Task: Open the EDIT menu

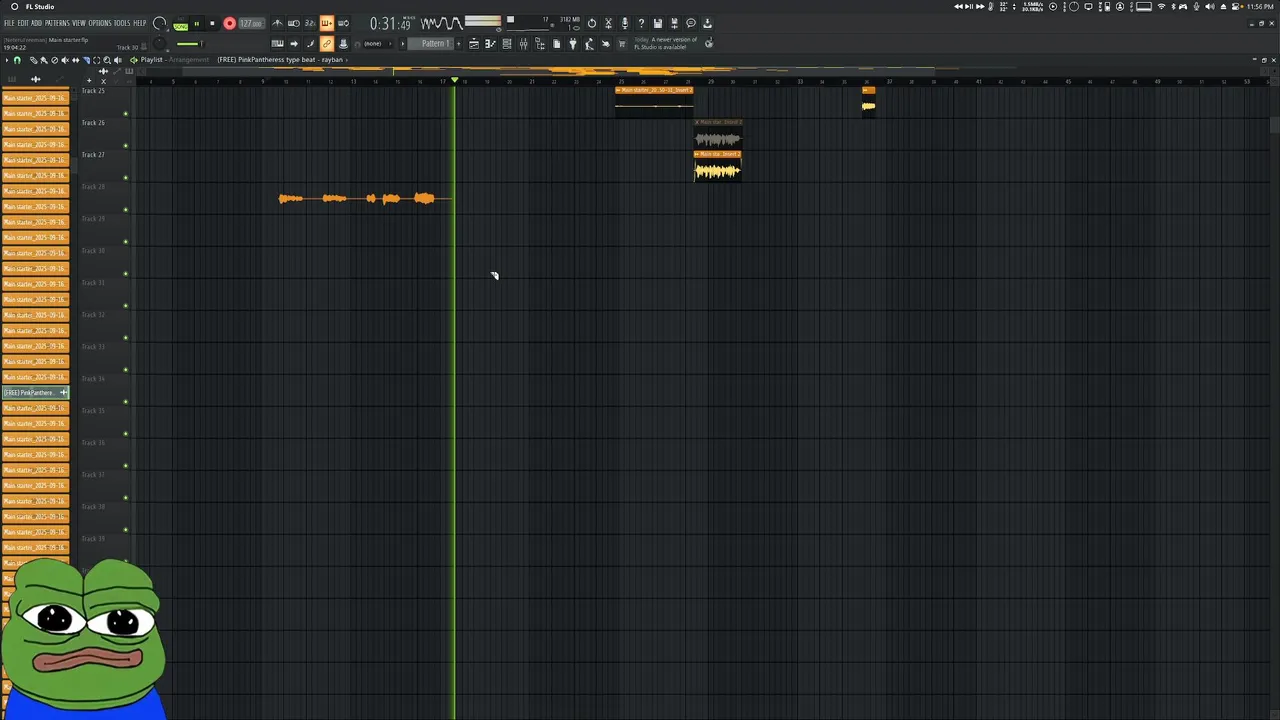Action: (23, 23)
